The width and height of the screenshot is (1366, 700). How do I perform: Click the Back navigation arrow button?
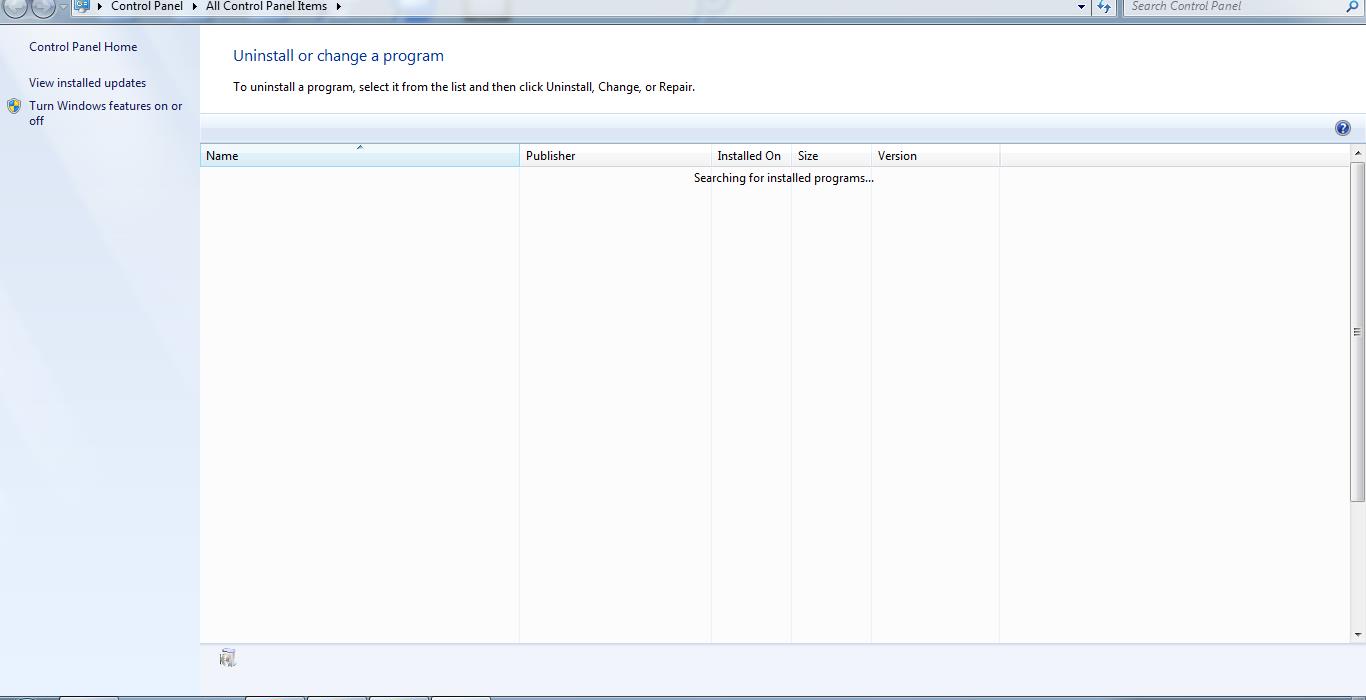click(15, 8)
